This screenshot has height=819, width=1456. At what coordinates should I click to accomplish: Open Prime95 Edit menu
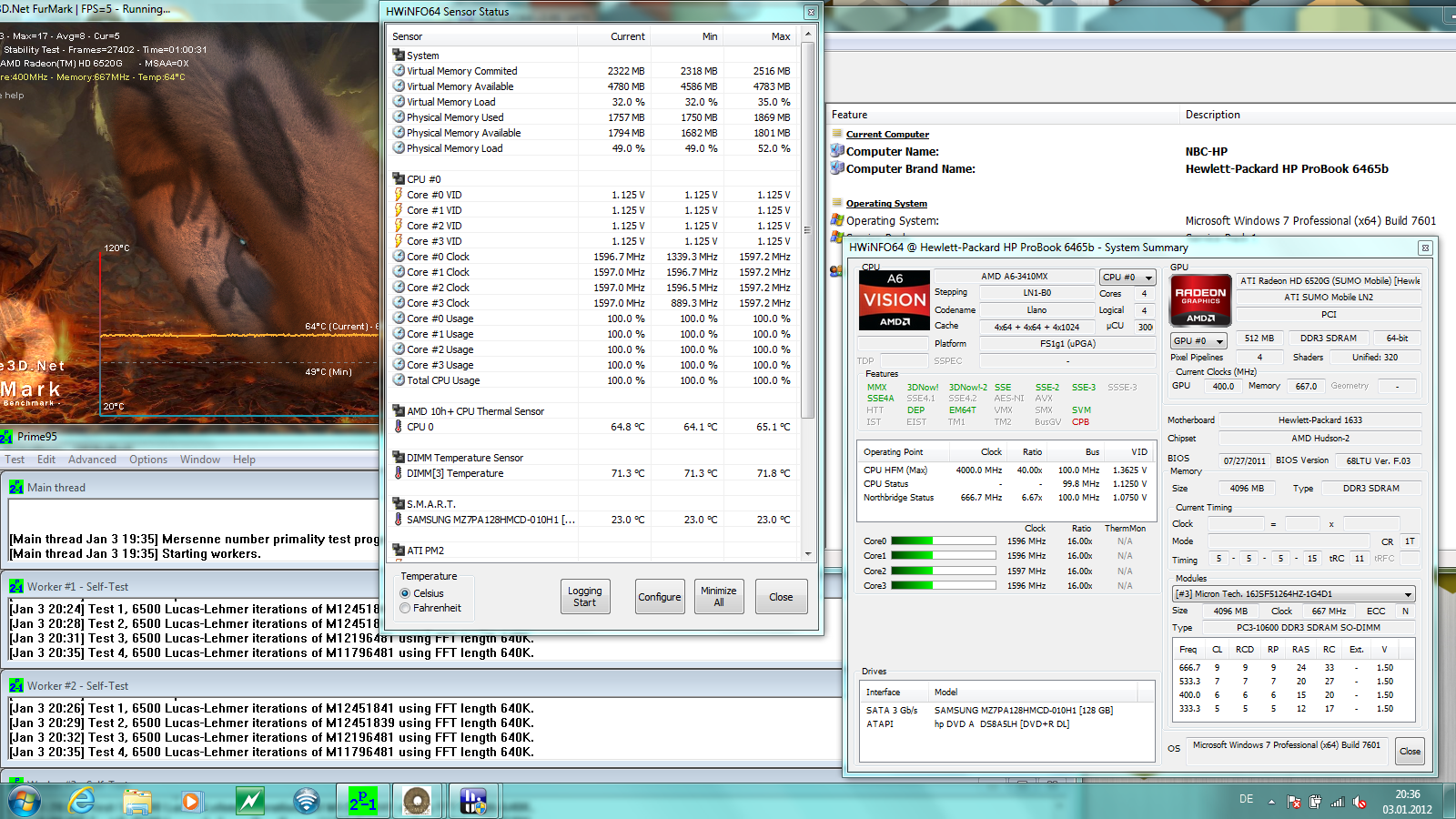[46, 460]
